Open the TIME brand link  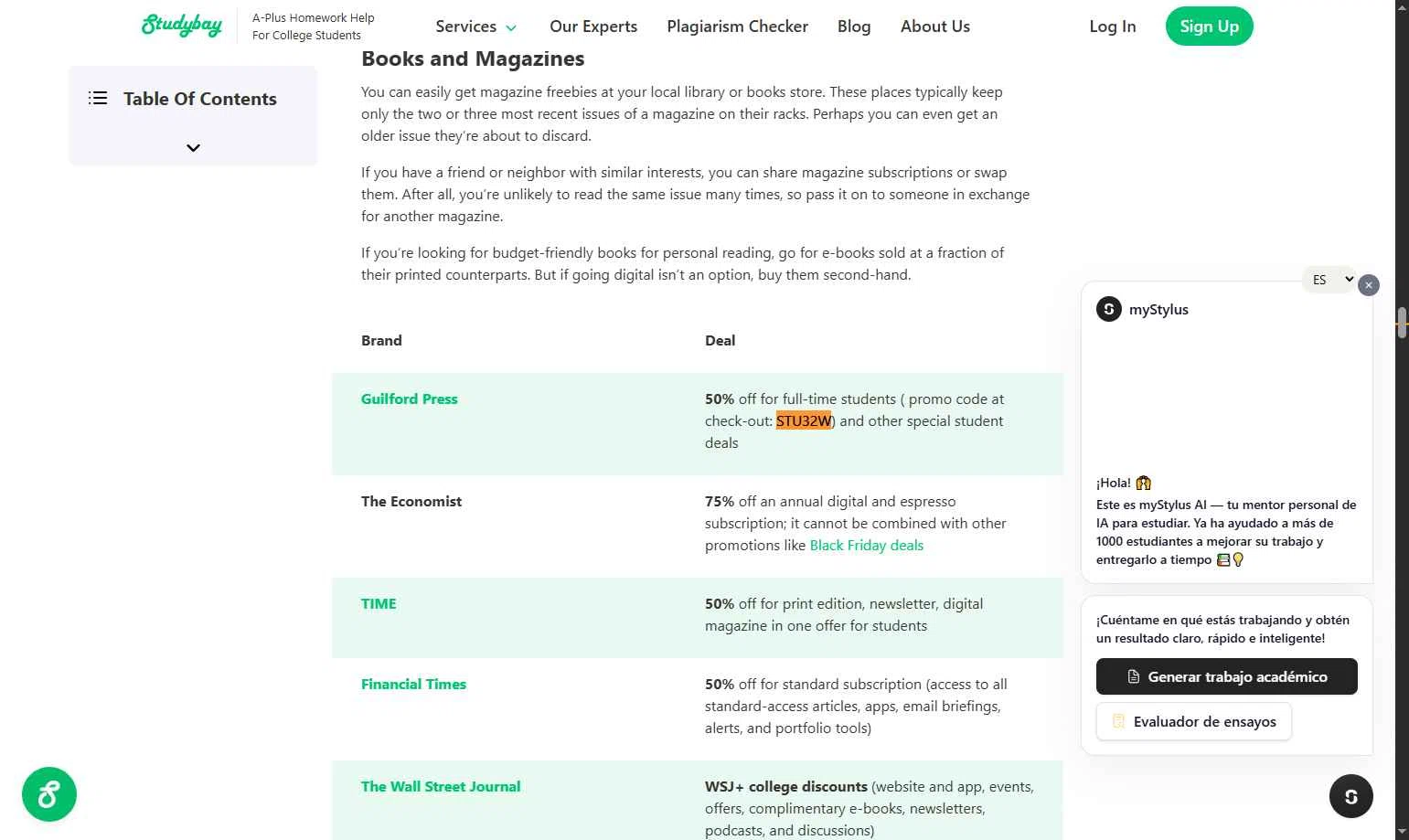379,603
